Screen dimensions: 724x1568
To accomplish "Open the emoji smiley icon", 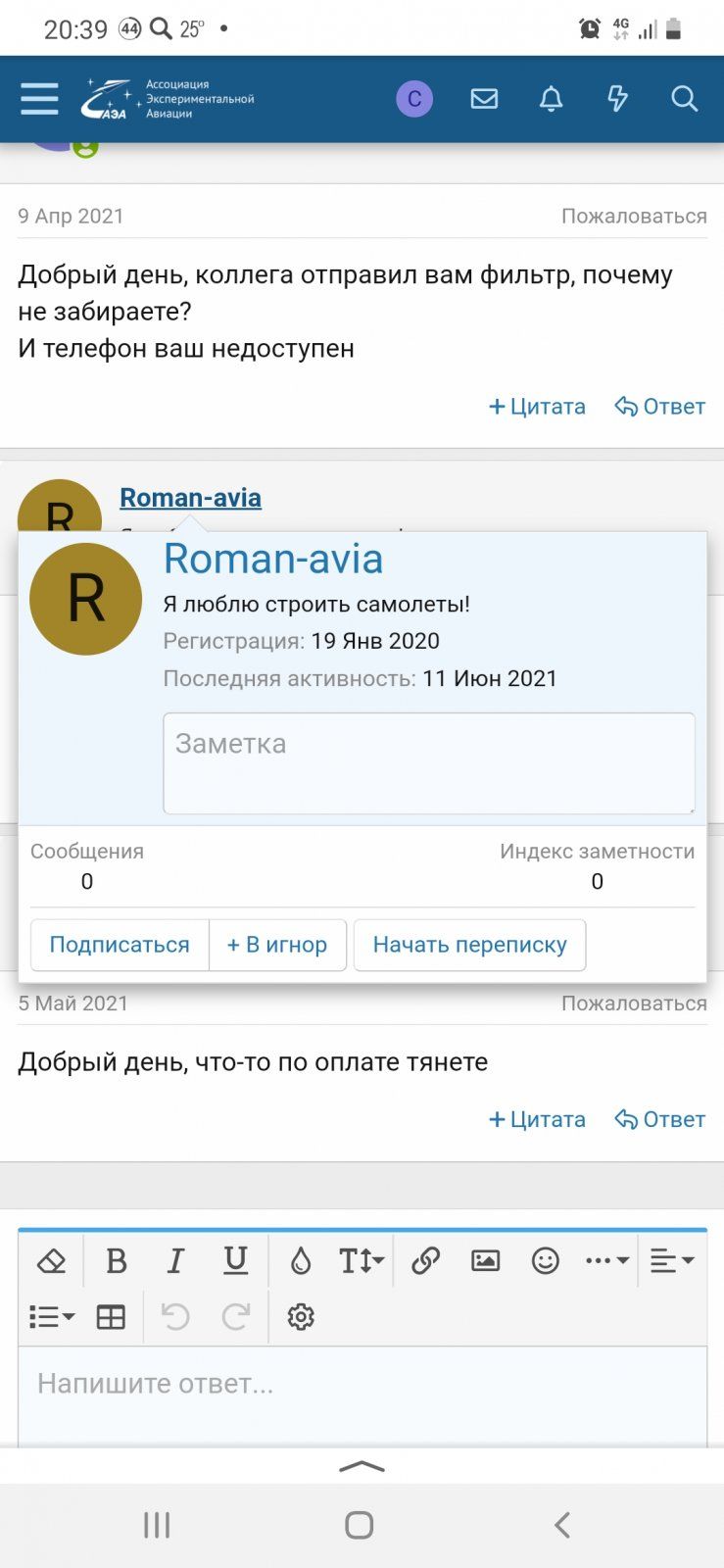I will point(546,1261).
